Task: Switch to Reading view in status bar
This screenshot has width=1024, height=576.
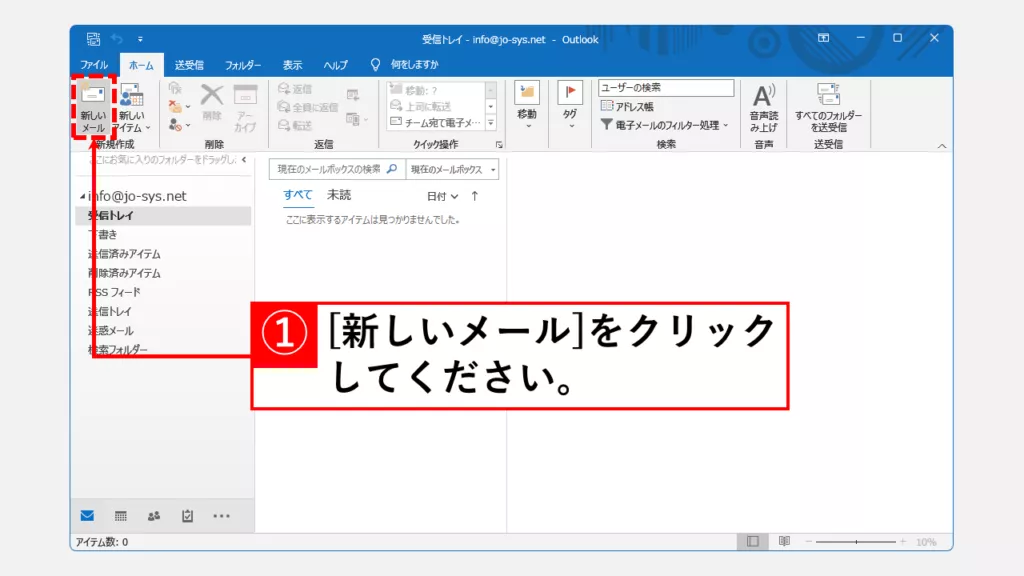Action: [x=784, y=542]
